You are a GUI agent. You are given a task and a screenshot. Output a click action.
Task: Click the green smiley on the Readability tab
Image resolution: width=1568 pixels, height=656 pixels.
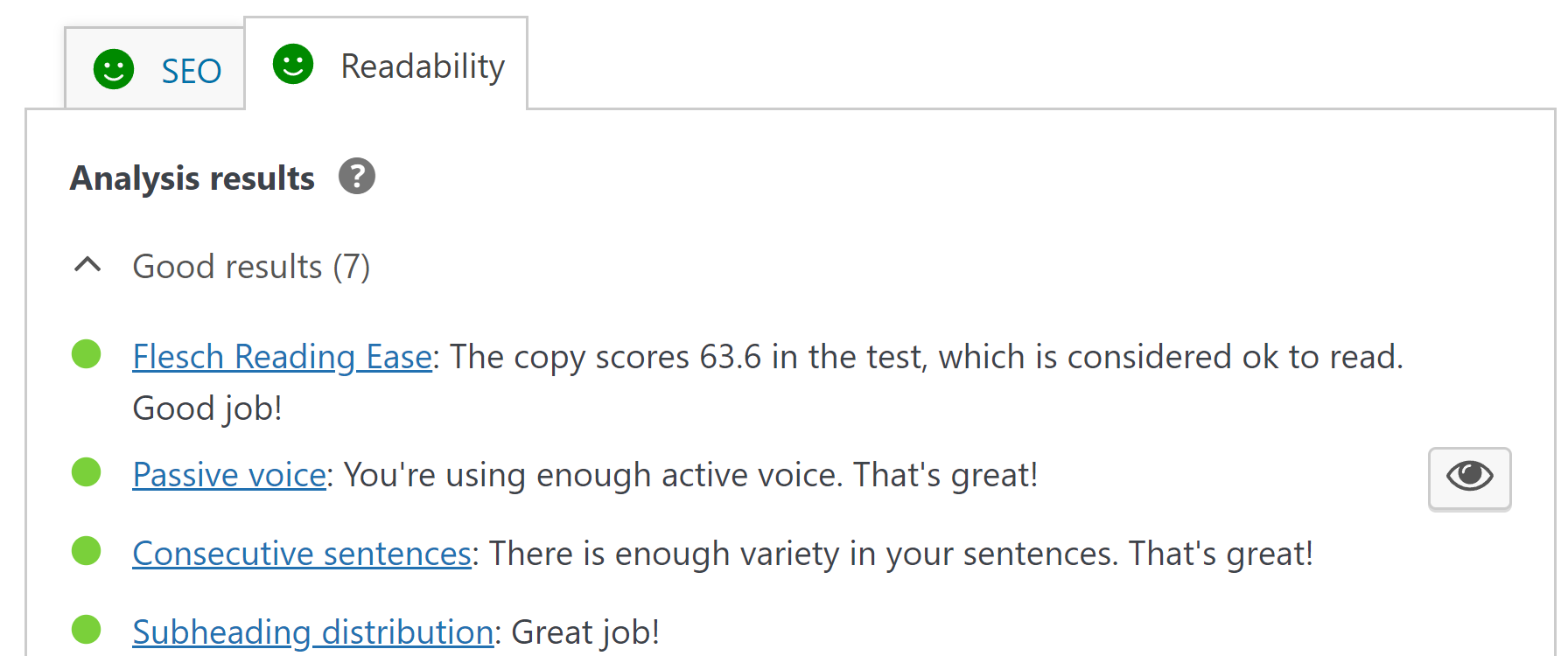click(293, 64)
